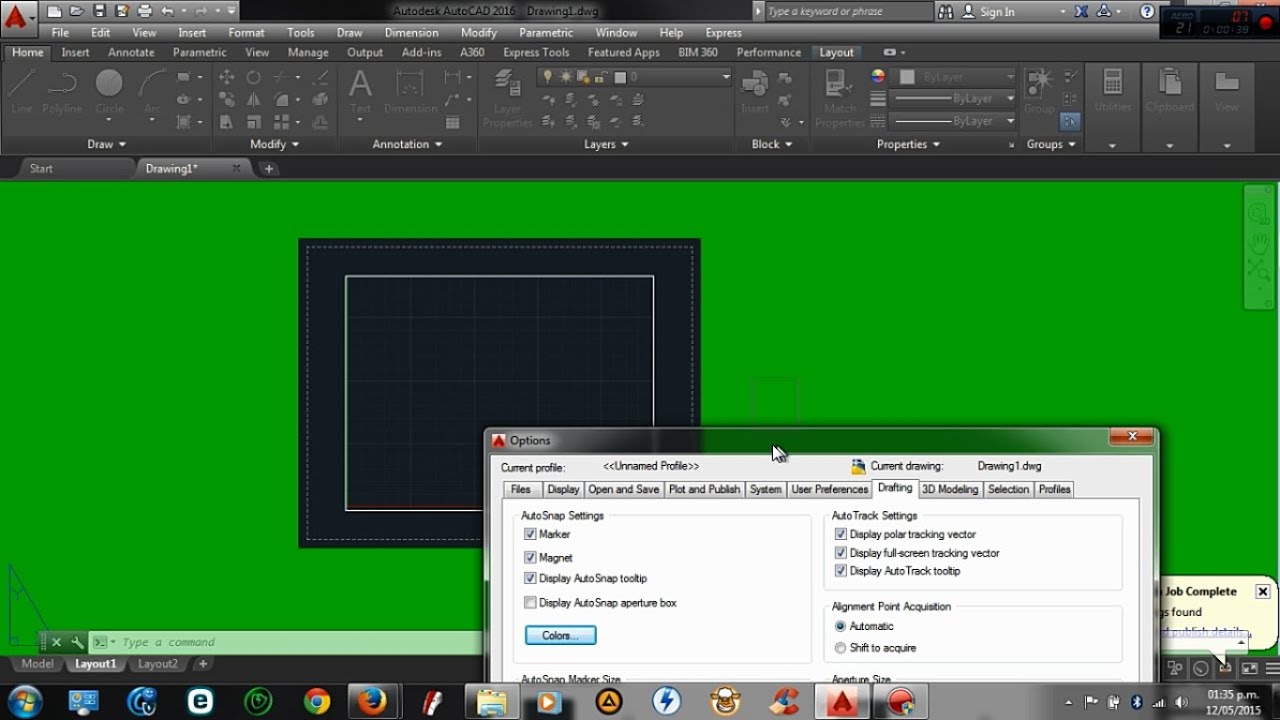The height and width of the screenshot is (720, 1280).
Task: Expand the Annotation panel dropdown
Action: [x=407, y=144]
